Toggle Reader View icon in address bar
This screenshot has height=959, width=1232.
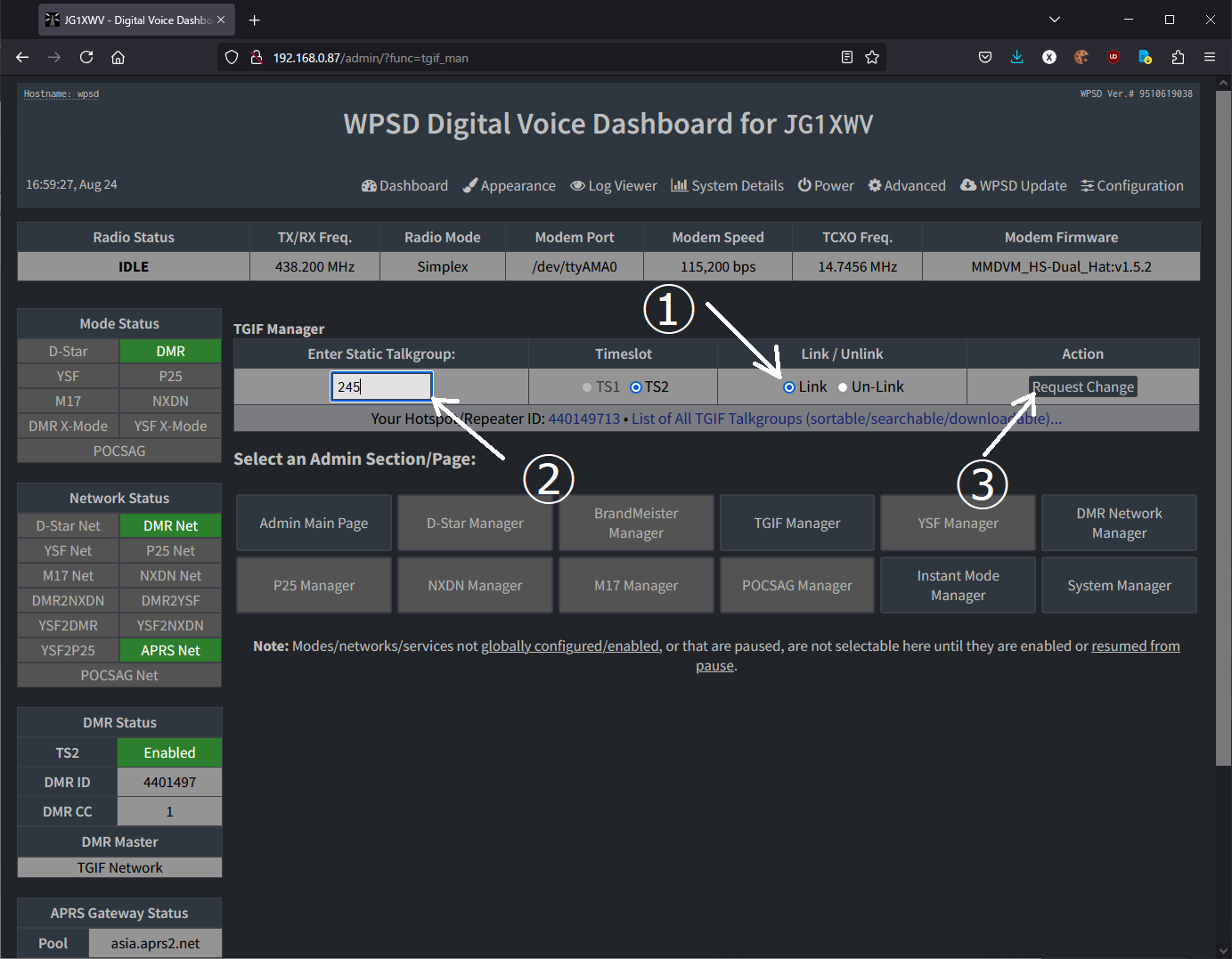[847, 57]
